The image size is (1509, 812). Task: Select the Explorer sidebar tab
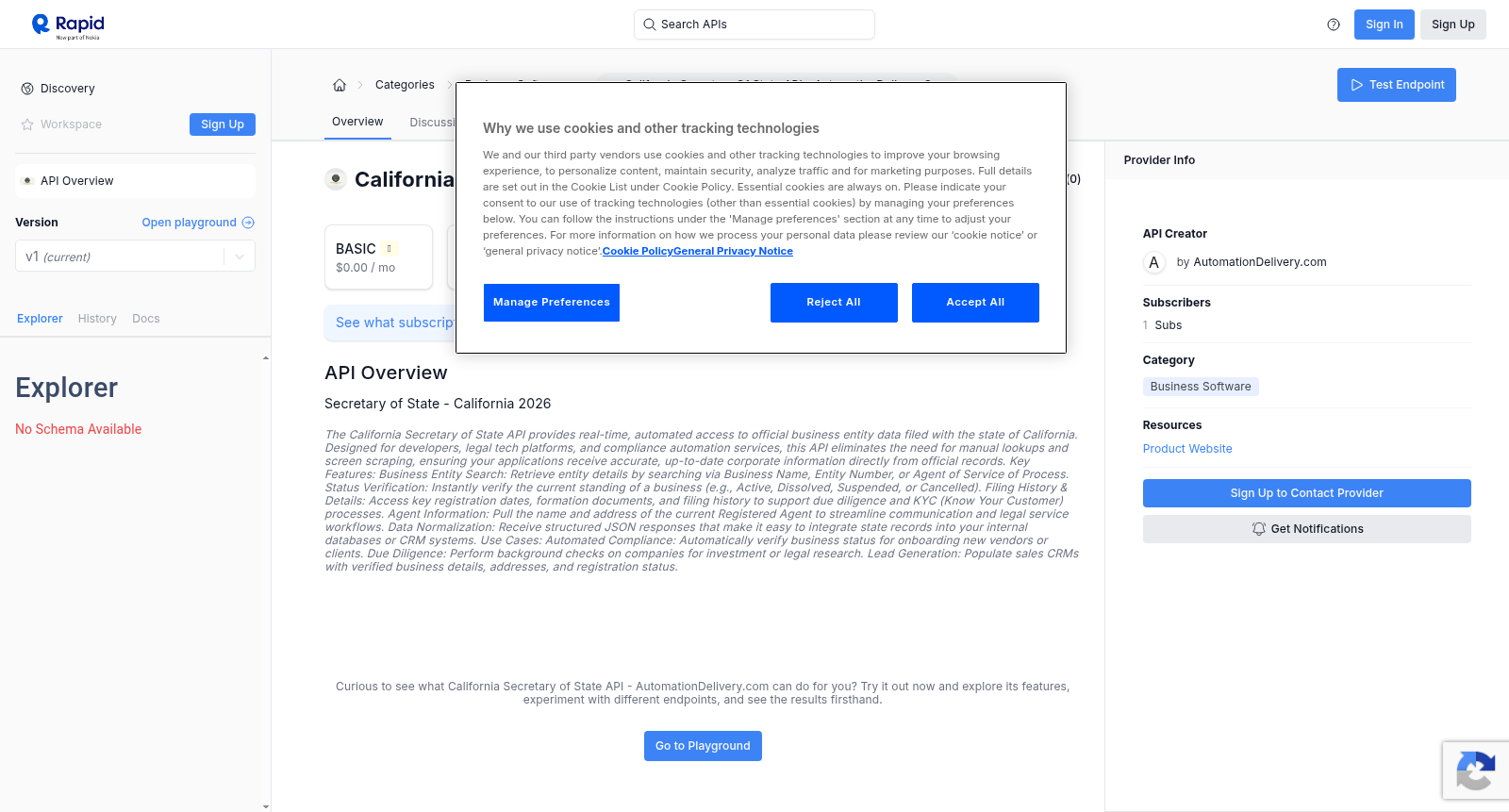[x=40, y=319]
